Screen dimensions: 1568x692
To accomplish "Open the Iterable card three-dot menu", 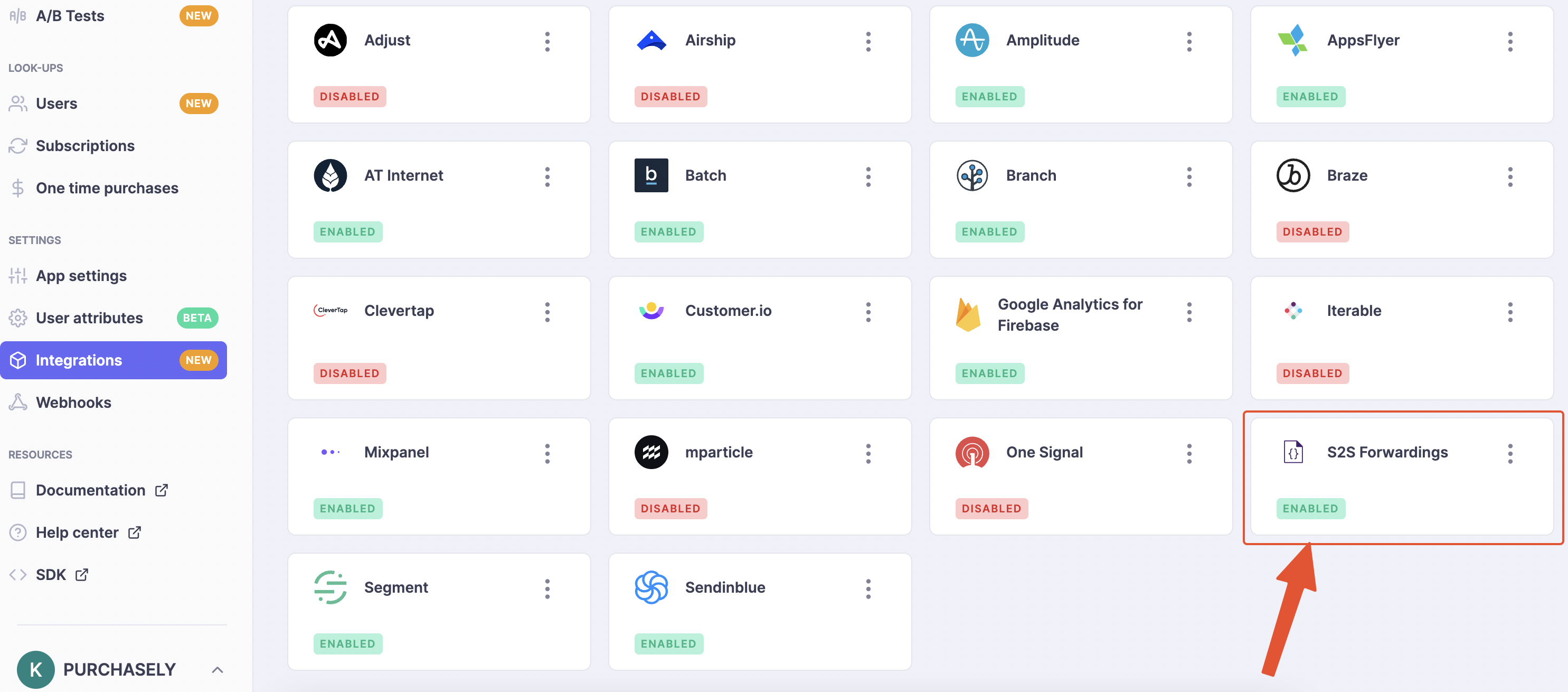I will pos(1509,312).
